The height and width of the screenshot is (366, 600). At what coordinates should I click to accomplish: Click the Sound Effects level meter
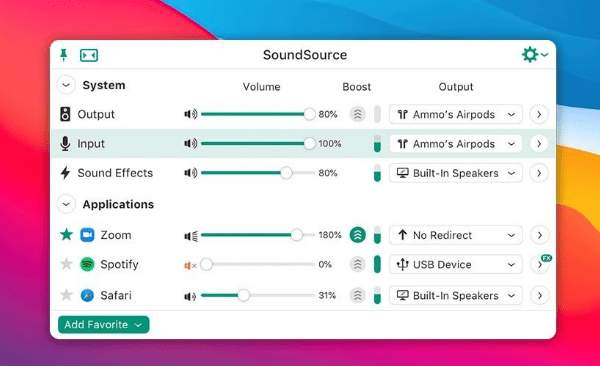pos(377,173)
